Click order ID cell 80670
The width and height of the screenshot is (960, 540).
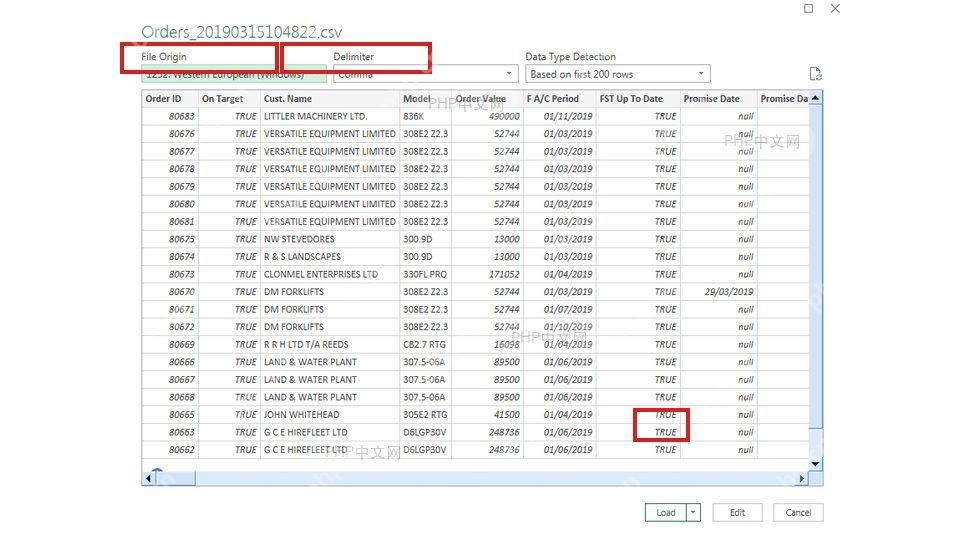(x=170, y=291)
